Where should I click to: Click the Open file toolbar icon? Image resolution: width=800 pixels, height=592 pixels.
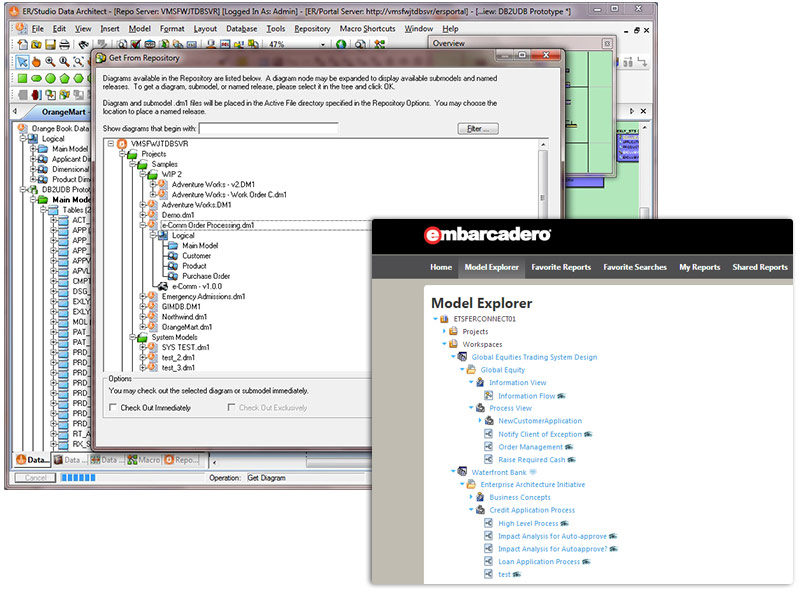(36, 44)
